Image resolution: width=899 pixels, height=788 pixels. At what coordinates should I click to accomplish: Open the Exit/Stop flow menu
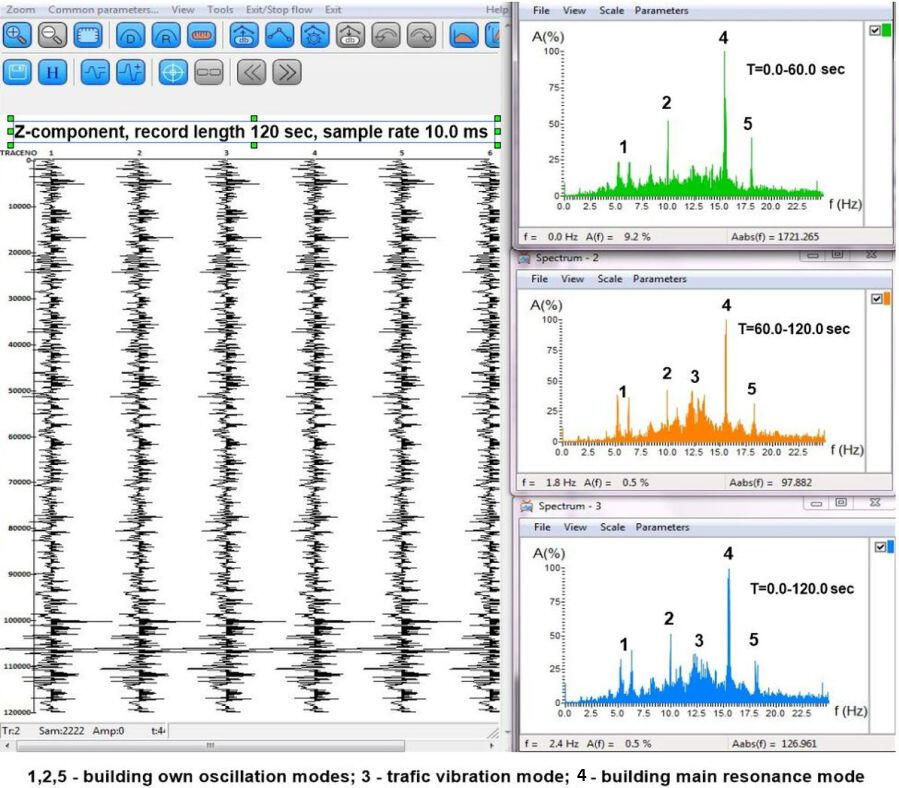279,9
